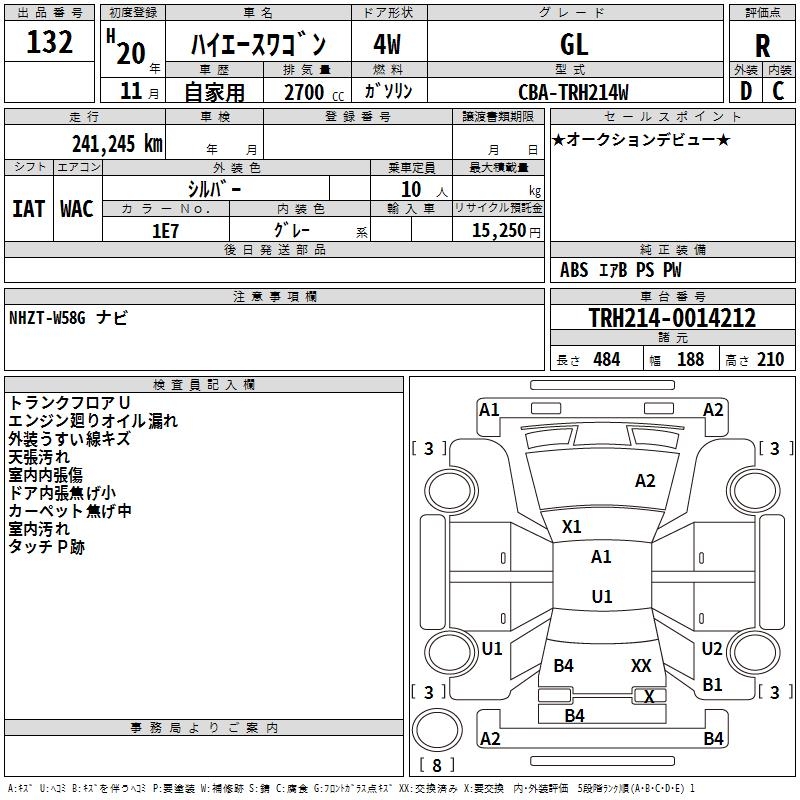The width and height of the screenshot is (800, 800).
Task: Select the A1 mark at front bumper corner
Action: (489, 409)
